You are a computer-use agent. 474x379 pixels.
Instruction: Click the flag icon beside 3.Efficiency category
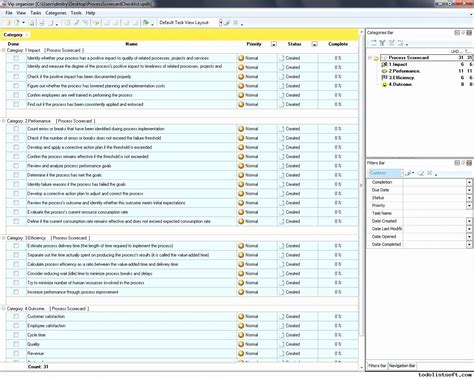coord(384,78)
